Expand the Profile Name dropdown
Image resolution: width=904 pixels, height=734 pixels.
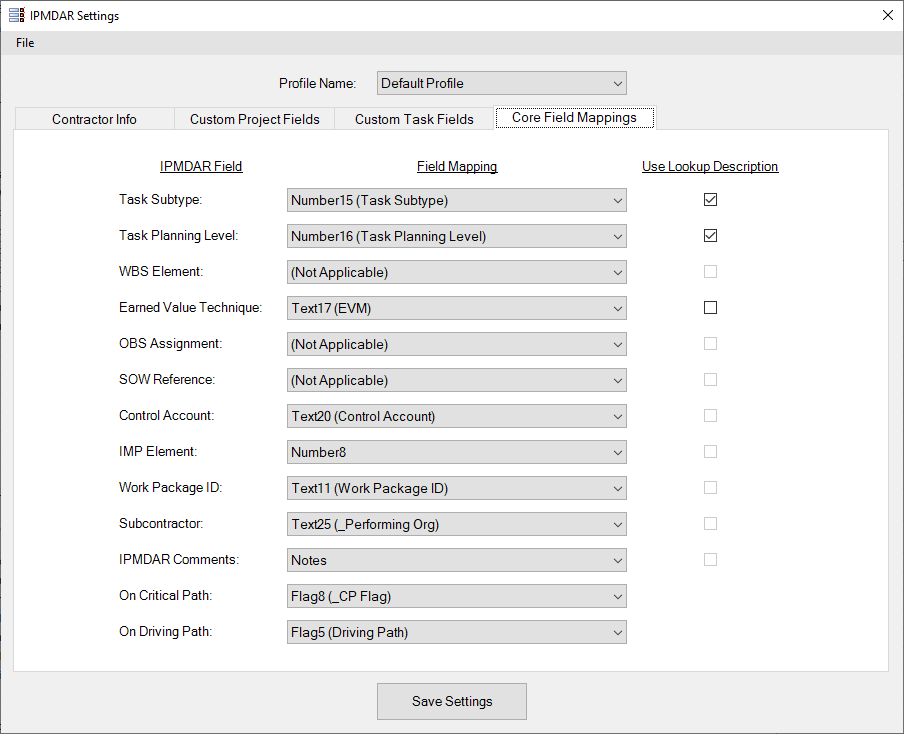pos(501,83)
